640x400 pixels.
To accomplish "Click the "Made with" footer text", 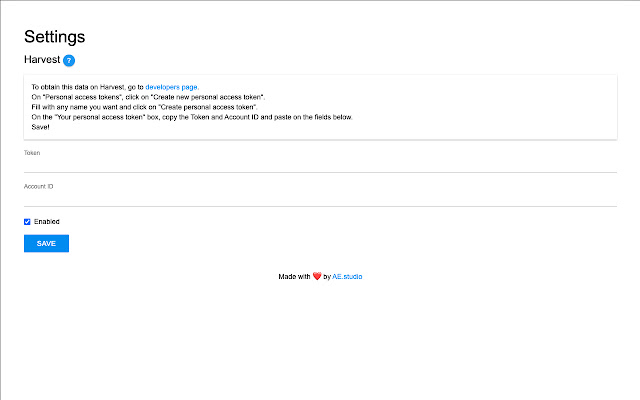I will (294, 276).
